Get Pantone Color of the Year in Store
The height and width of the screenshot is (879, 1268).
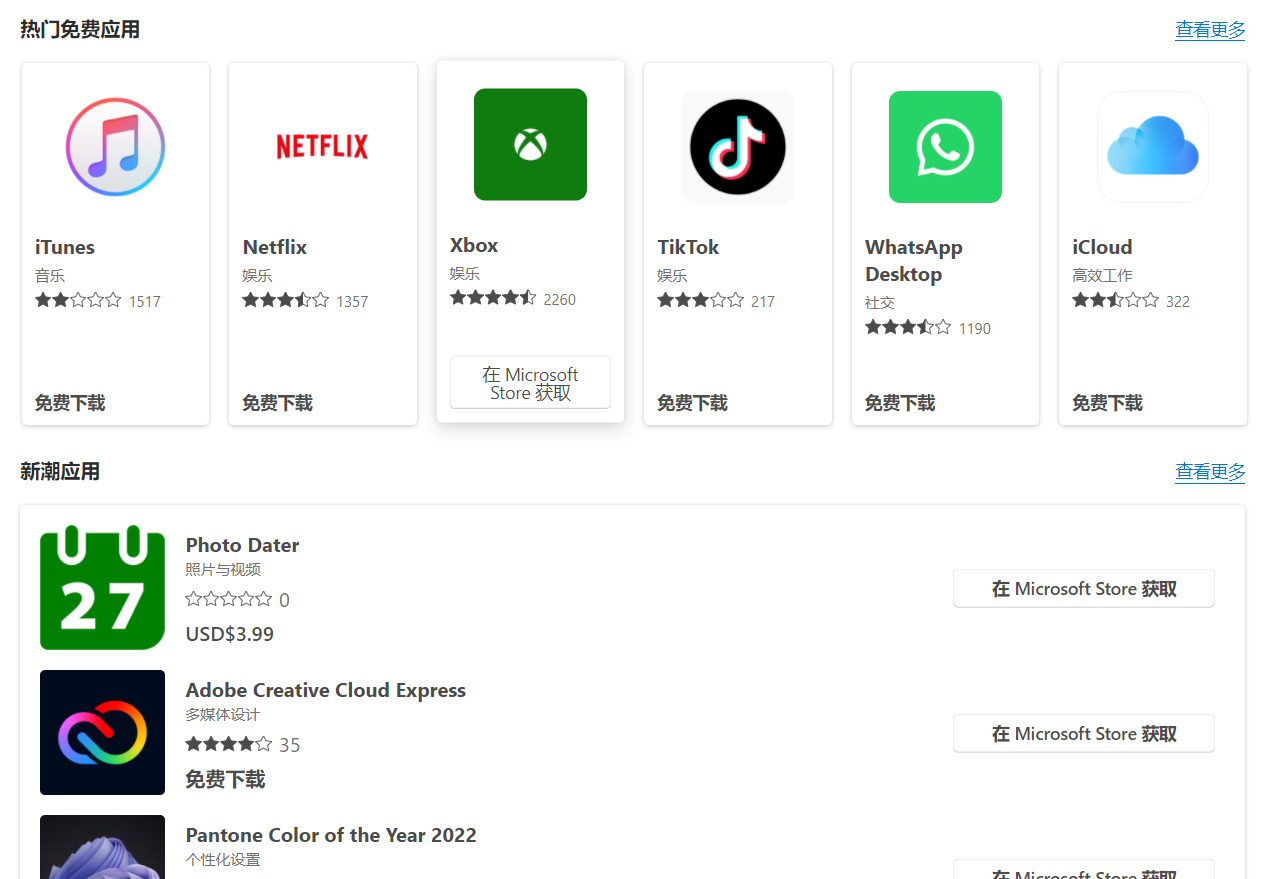(x=1084, y=869)
